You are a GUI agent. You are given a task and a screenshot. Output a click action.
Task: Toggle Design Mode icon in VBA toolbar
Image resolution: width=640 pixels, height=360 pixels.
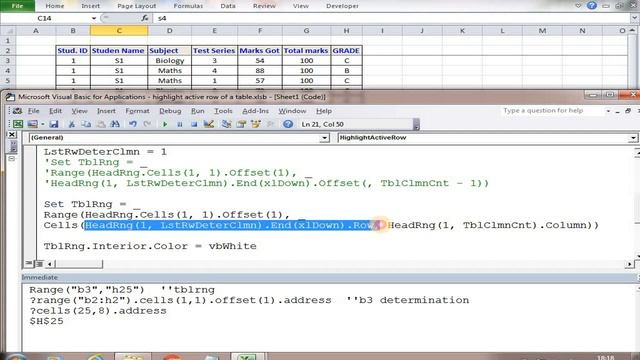209,124
